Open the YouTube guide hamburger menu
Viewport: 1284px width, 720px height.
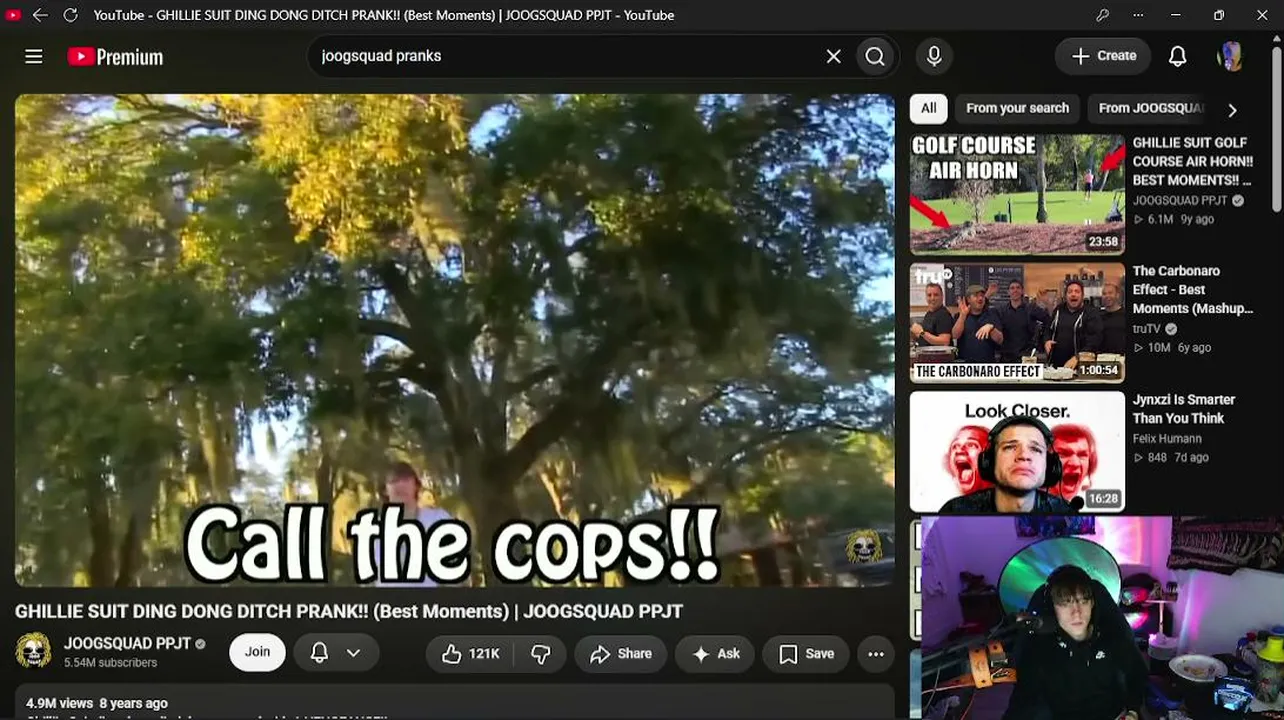(x=34, y=57)
